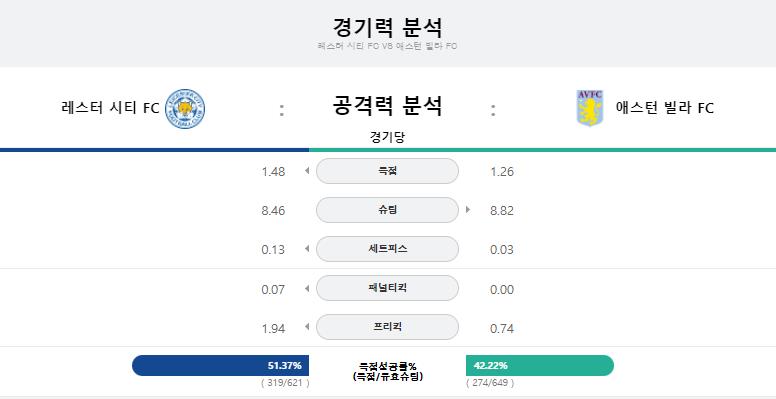Click the 공격력 분석 section heading

tap(387, 106)
